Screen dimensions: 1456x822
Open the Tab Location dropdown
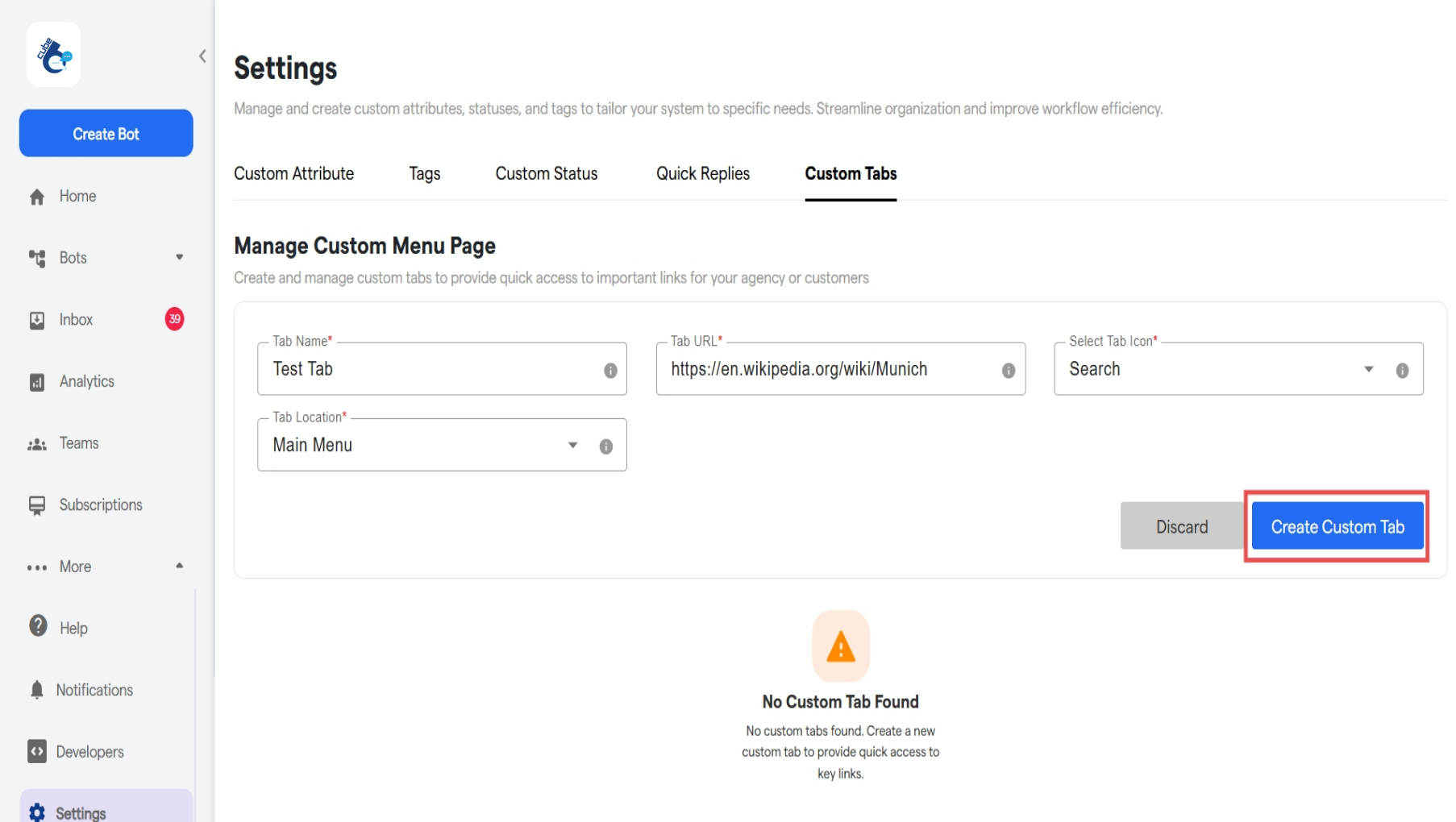pyautogui.click(x=573, y=445)
